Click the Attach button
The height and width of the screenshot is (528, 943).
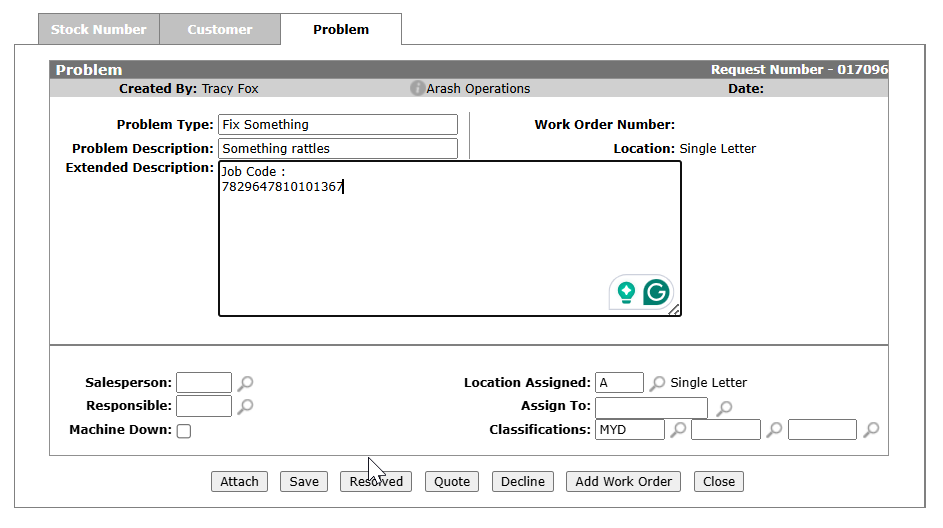(240, 482)
